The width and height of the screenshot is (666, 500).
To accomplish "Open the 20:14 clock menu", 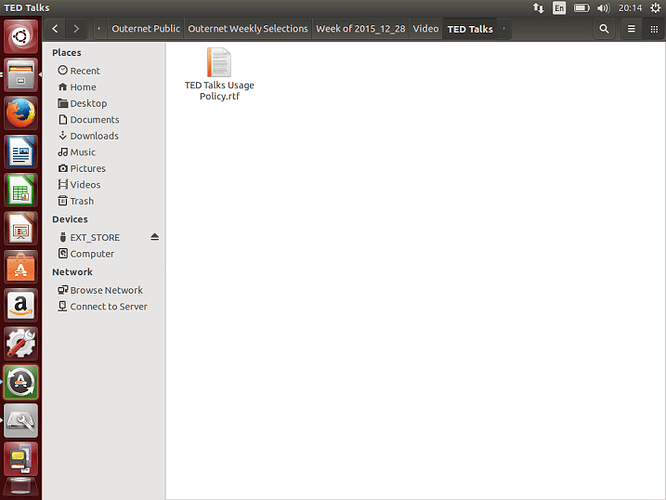I will pos(630,8).
